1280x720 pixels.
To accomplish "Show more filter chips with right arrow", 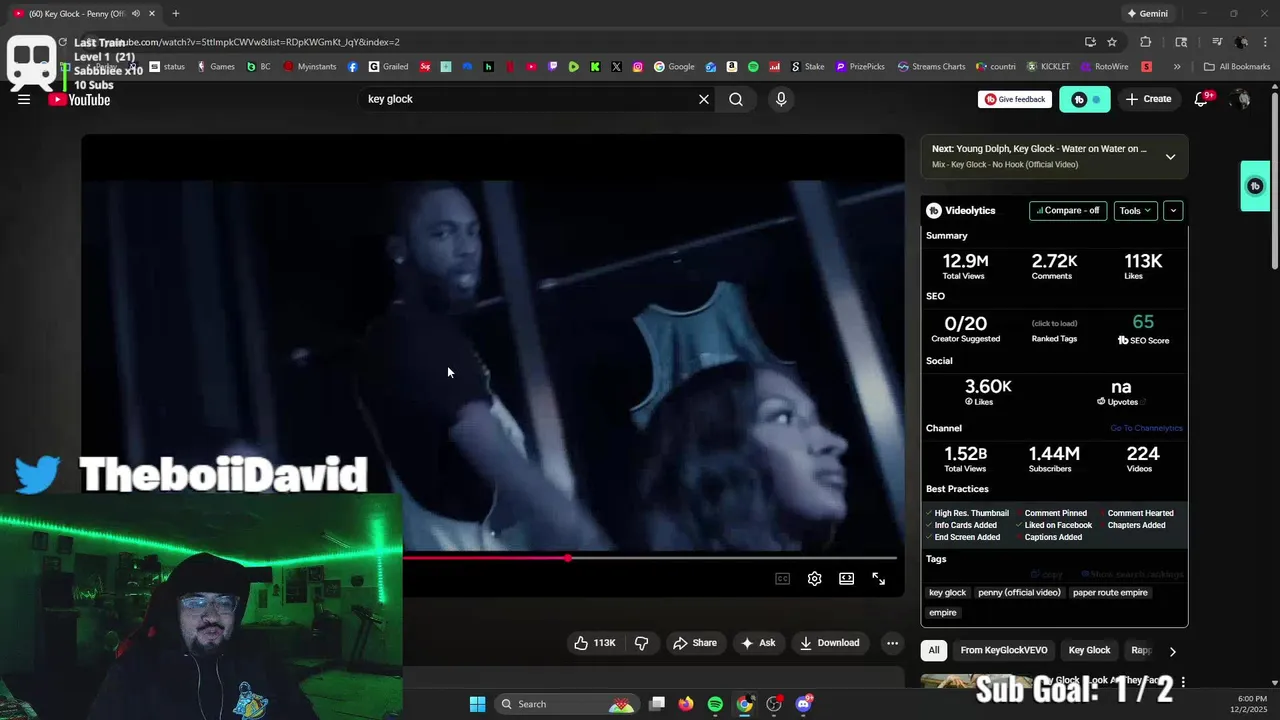I will tap(1172, 651).
